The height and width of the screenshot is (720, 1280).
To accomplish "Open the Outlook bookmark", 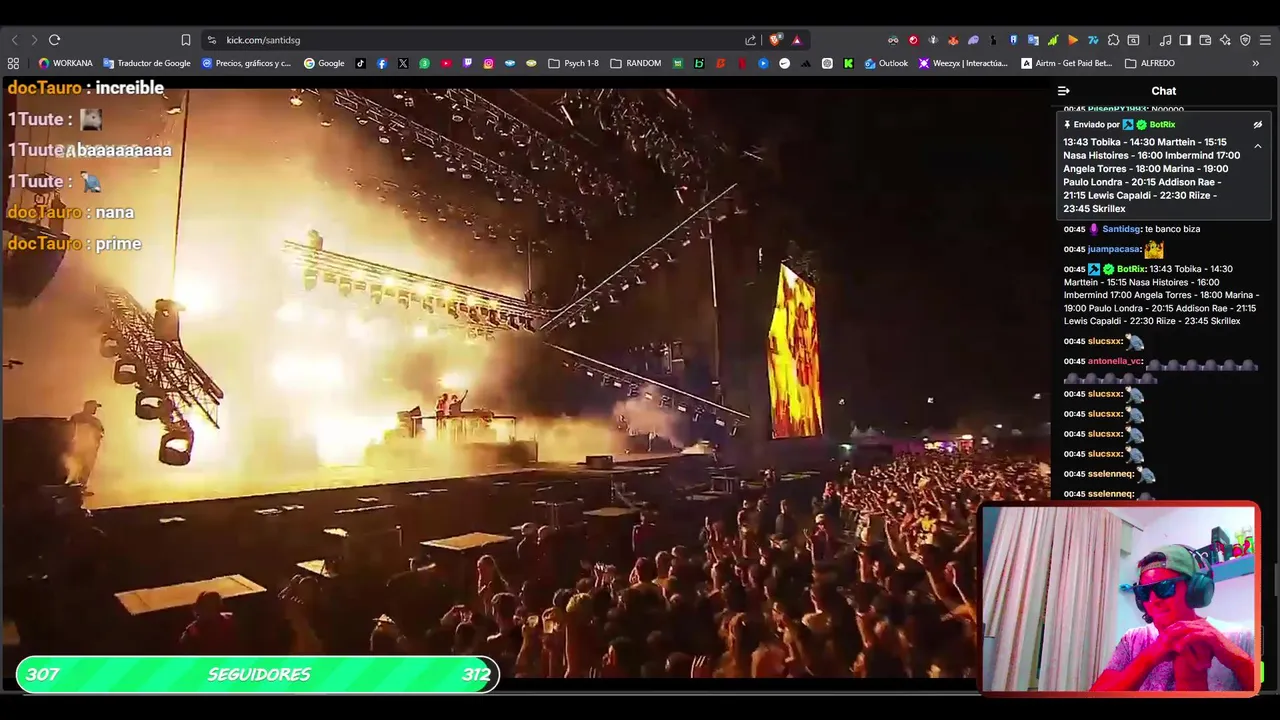I will [x=886, y=63].
